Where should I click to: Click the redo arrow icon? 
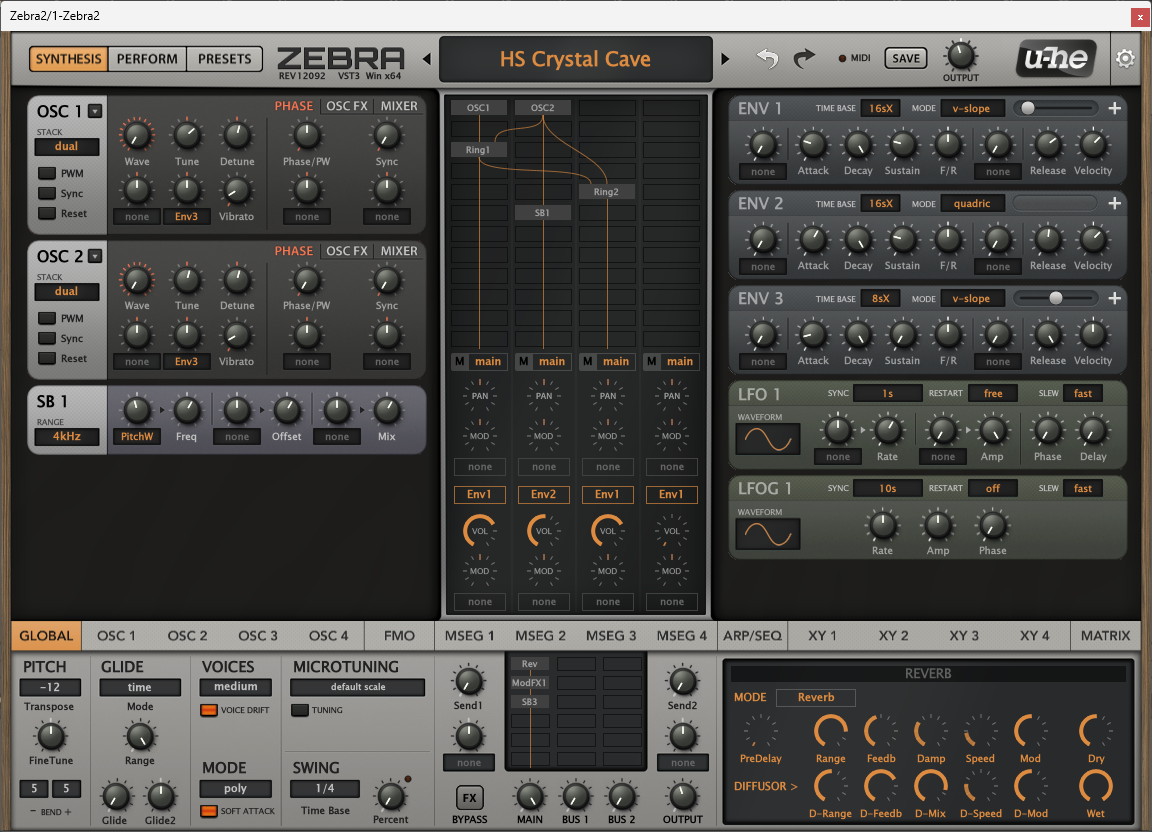pyautogui.click(x=804, y=59)
